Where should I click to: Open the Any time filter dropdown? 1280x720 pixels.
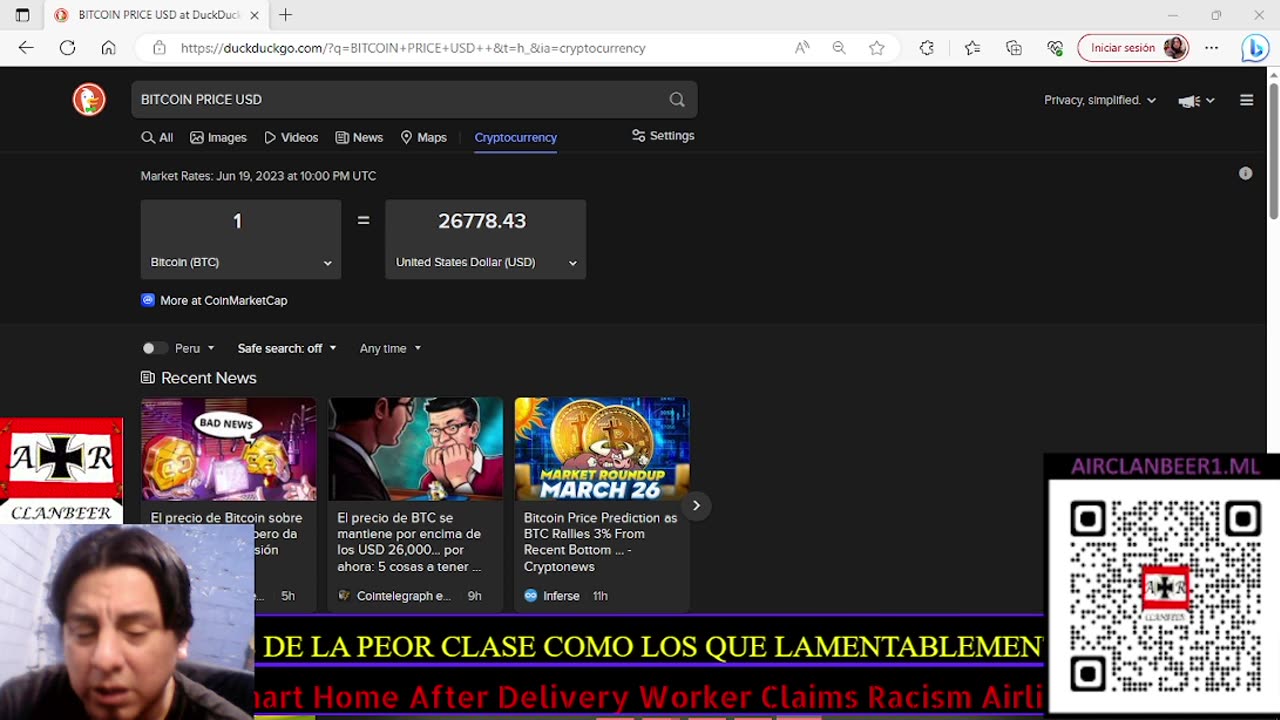click(x=390, y=348)
